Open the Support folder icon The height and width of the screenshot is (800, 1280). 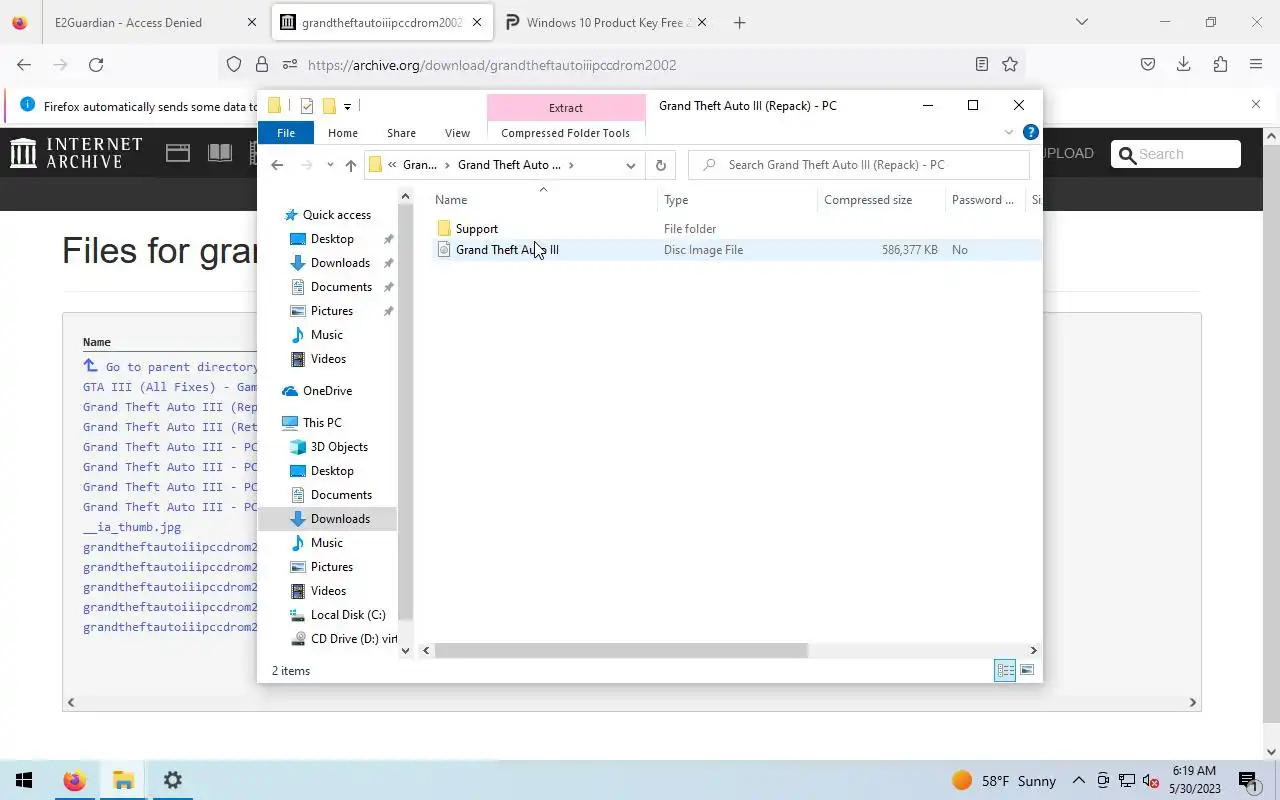(x=444, y=229)
